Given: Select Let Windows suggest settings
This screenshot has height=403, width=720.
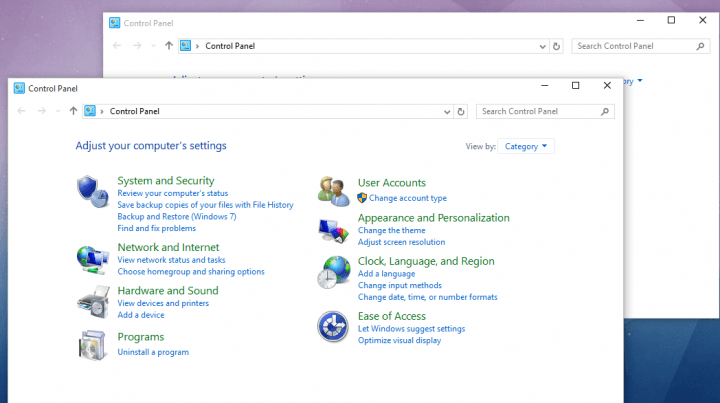Looking at the screenshot, I should pyautogui.click(x=411, y=329).
